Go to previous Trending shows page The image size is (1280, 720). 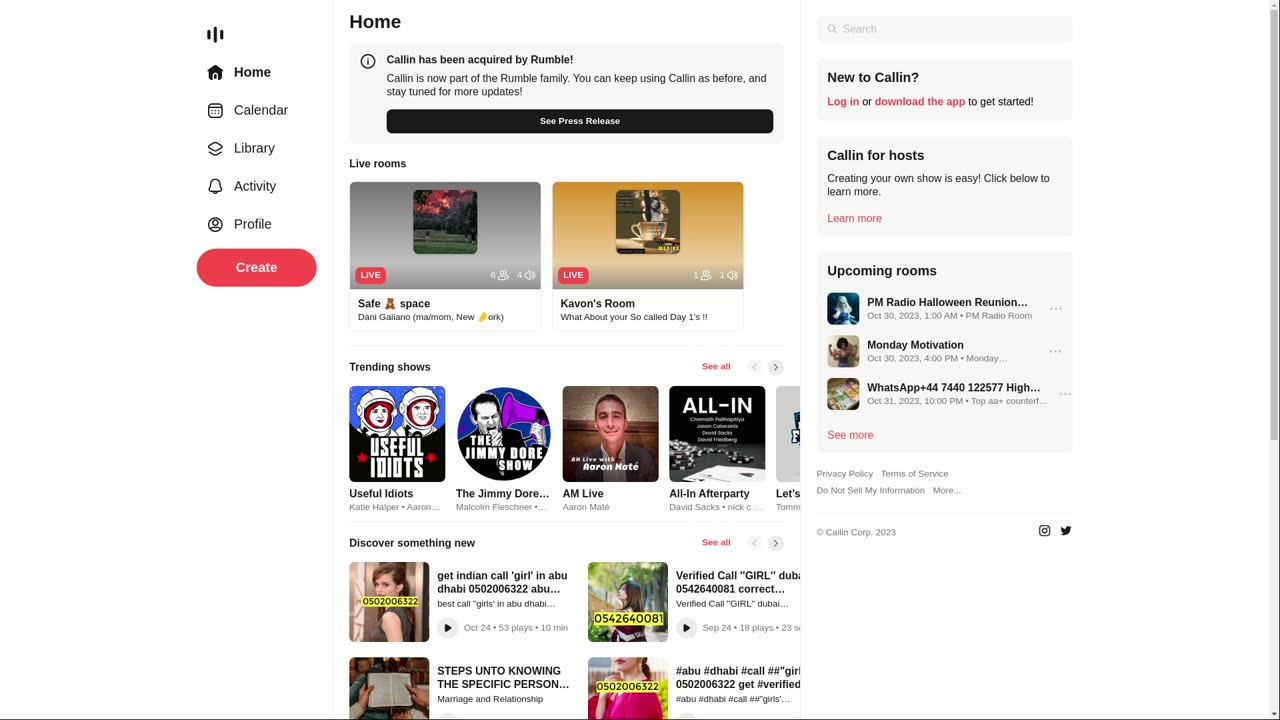[x=755, y=367]
